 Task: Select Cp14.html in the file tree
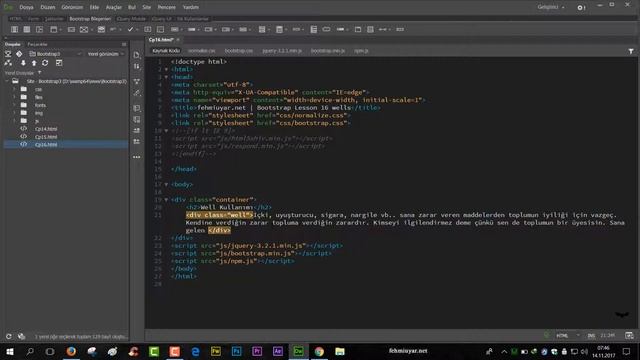(x=46, y=129)
